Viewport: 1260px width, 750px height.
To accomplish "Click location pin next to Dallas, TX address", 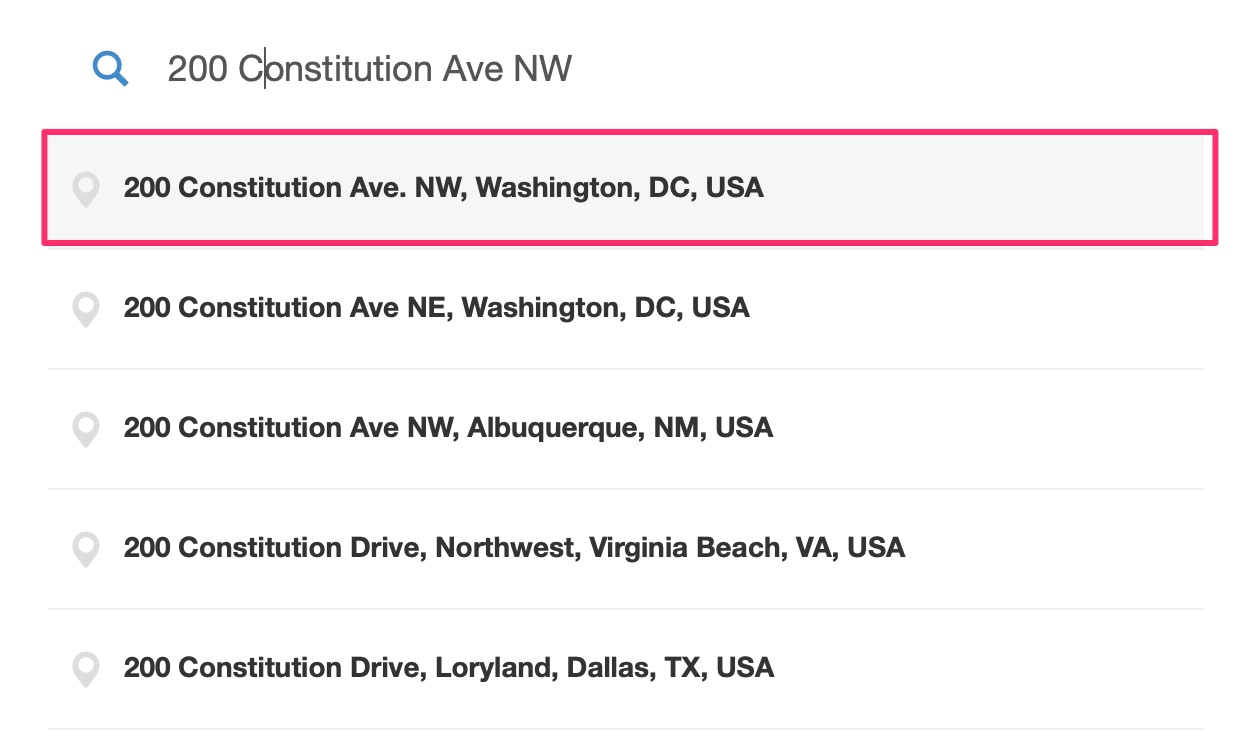I will coord(87,669).
